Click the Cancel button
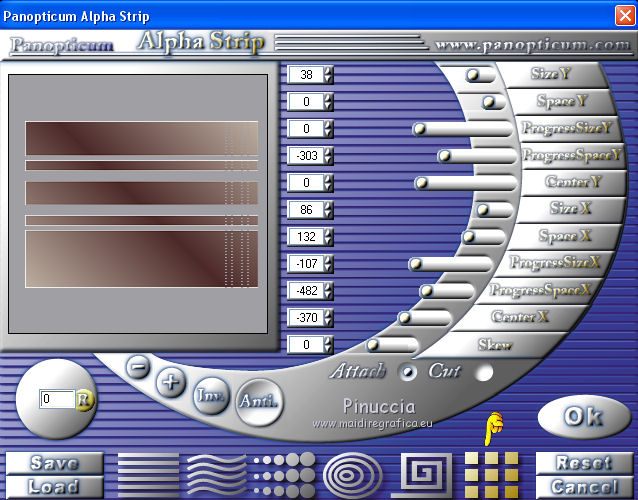 click(584, 487)
